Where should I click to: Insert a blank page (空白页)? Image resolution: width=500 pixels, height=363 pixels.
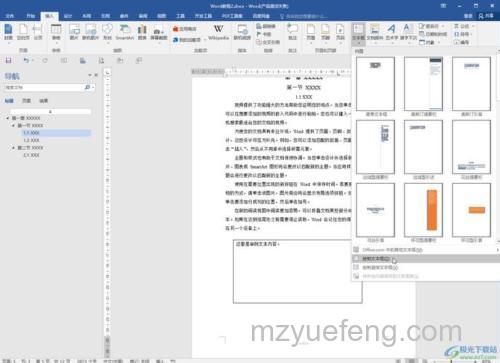[23, 32]
